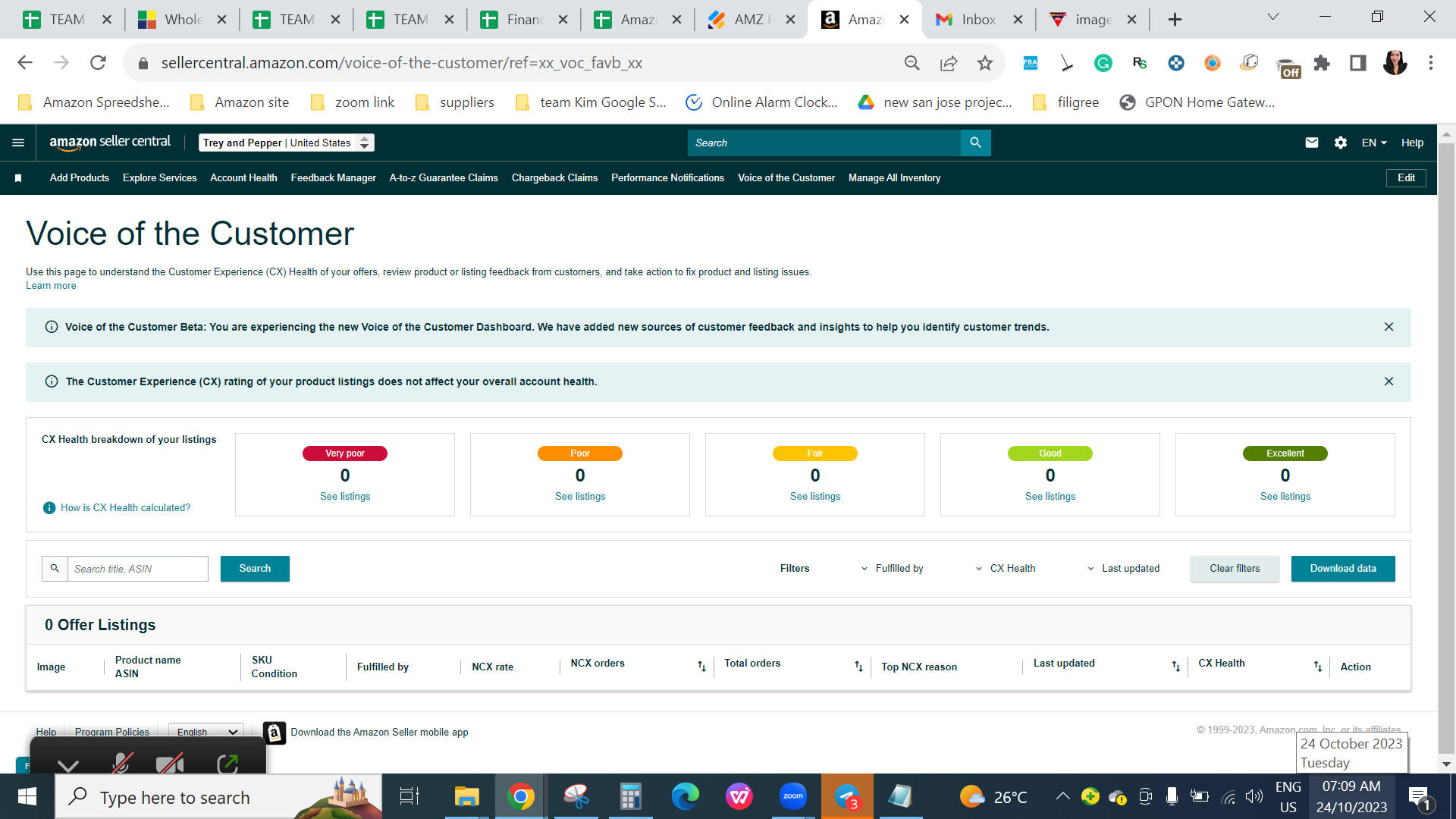Open Seller Central settings gear
This screenshot has height=819, width=1456.
coord(1340,143)
